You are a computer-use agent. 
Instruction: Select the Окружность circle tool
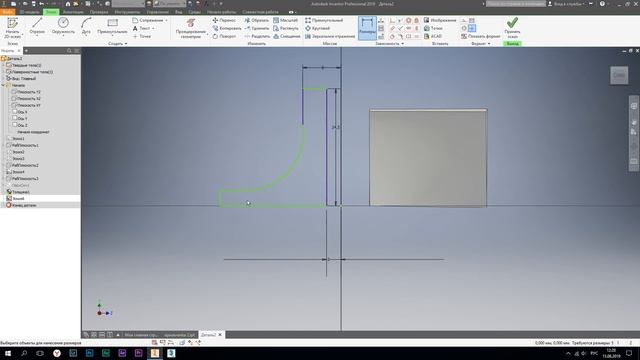coord(63,27)
